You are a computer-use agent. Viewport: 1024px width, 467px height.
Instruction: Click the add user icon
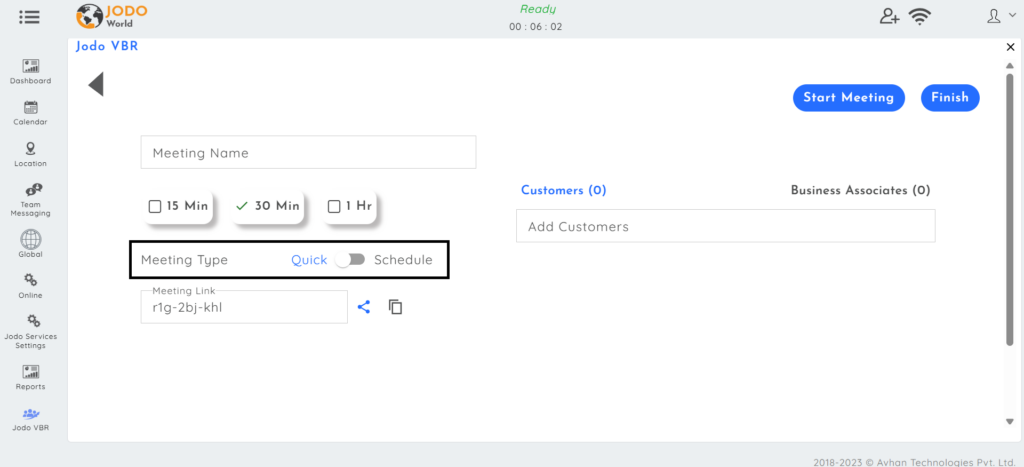889,17
